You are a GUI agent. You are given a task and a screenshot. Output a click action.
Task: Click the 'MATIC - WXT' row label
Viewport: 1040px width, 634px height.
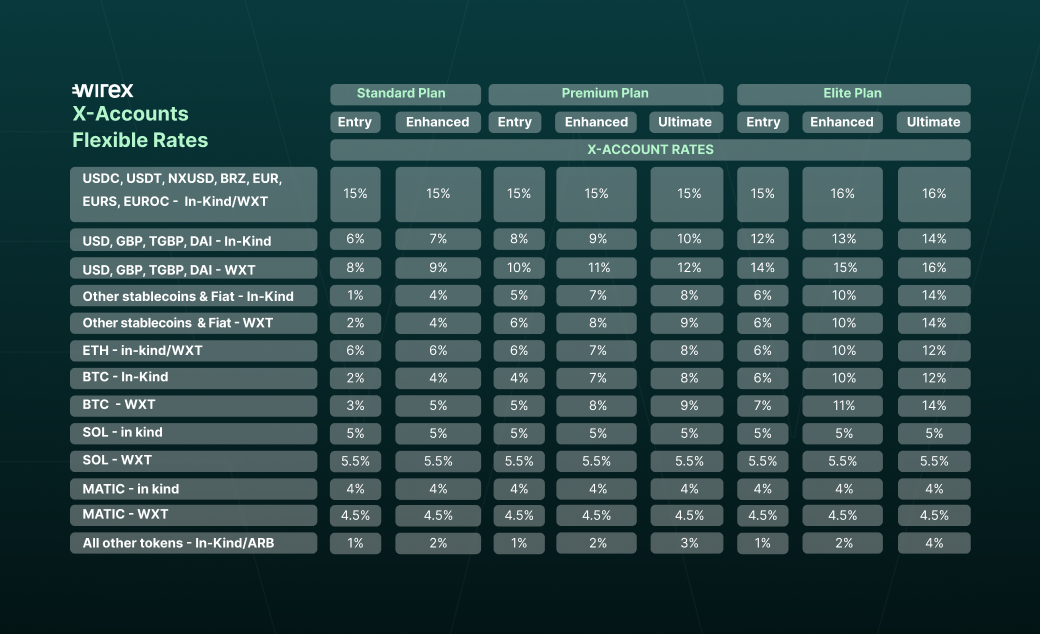point(194,515)
